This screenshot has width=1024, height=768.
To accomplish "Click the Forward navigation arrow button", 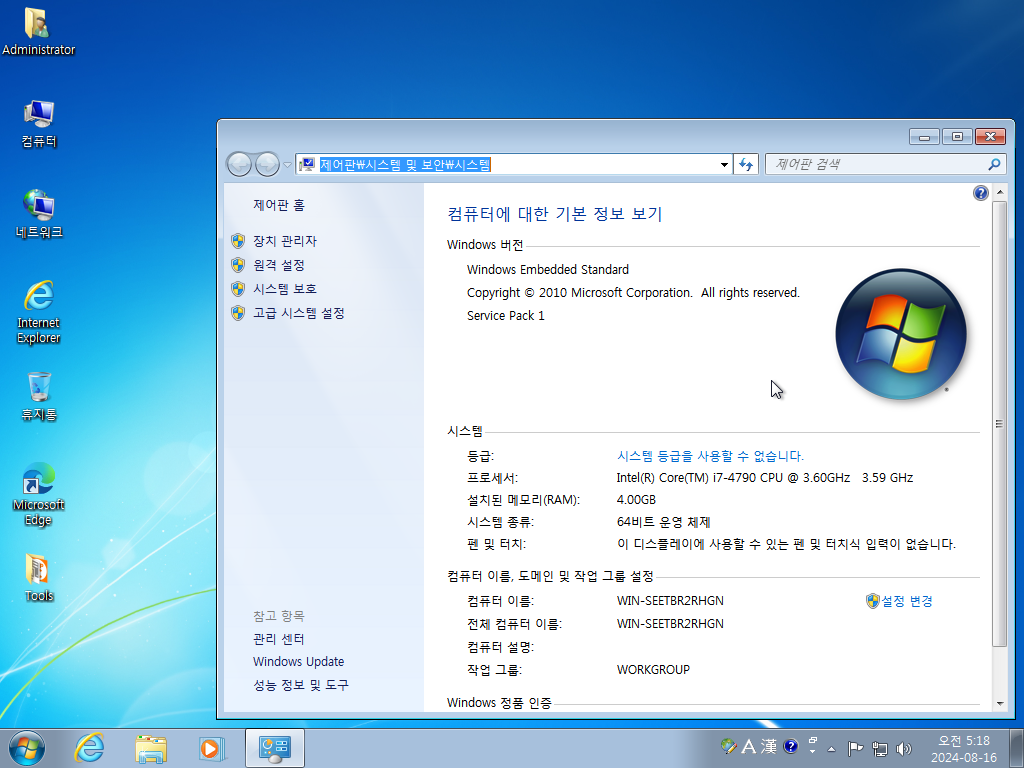I will [267, 165].
